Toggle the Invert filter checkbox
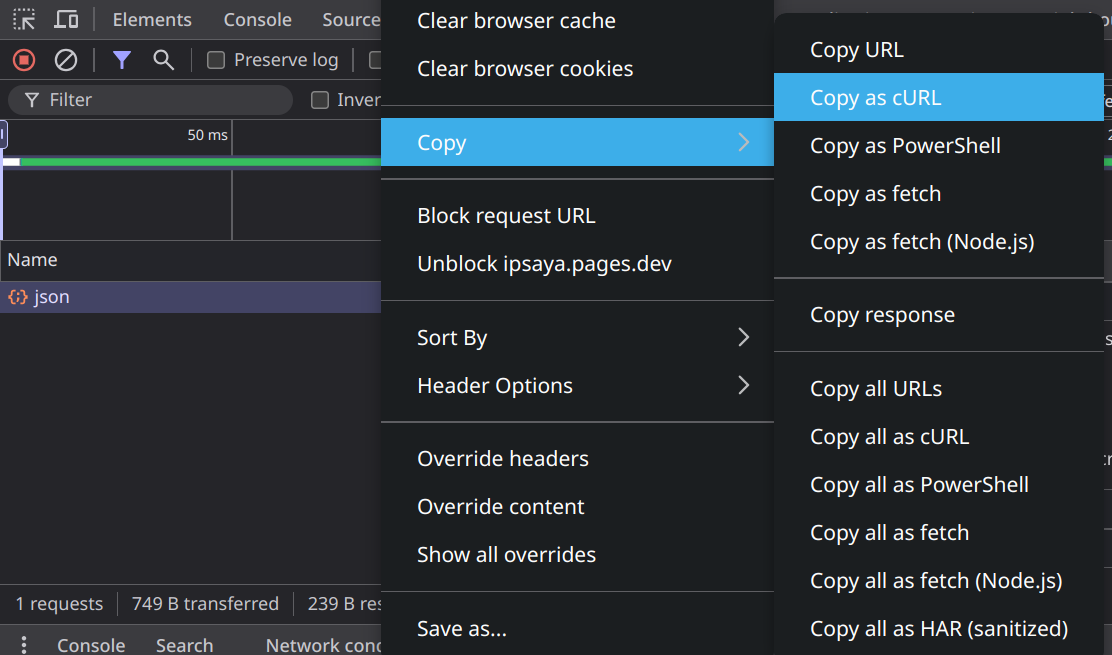This screenshot has width=1112, height=655. 320,100
